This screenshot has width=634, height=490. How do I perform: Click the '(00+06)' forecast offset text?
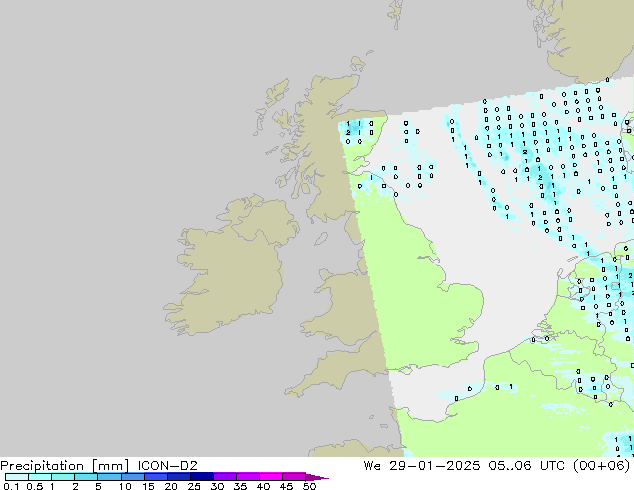click(602, 466)
